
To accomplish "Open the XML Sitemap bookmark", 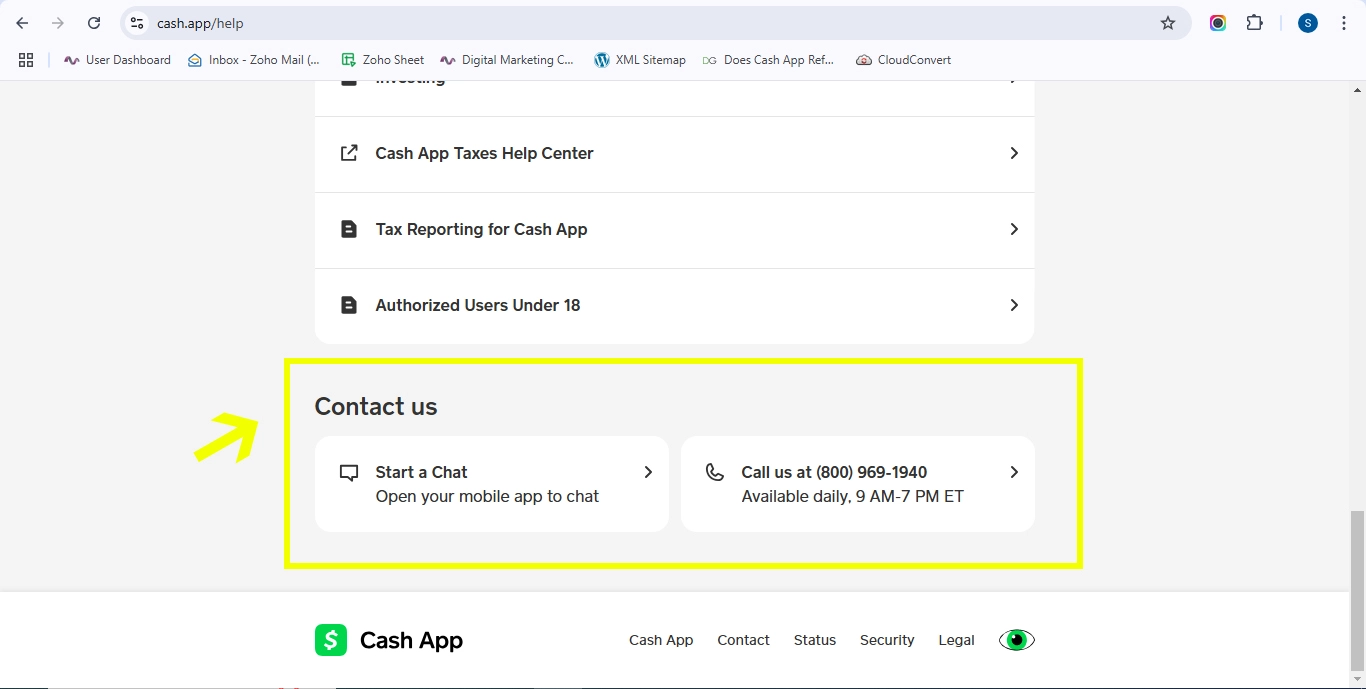I will pos(640,60).
